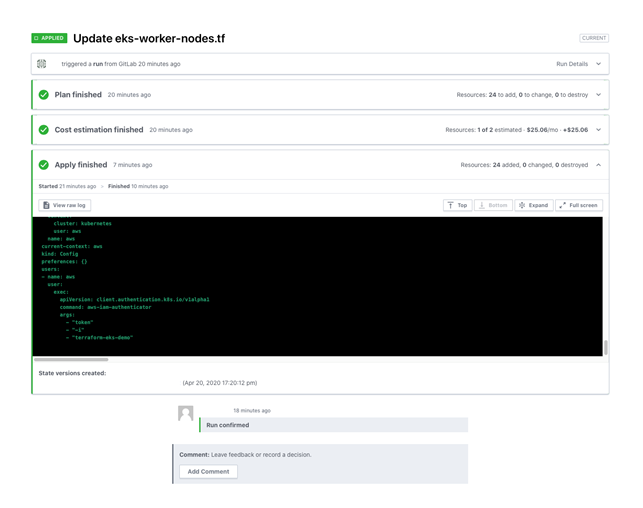Image resolution: width=643 pixels, height=508 pixels.
Task: Open the log in Full screen
Action: coord(579,205)
